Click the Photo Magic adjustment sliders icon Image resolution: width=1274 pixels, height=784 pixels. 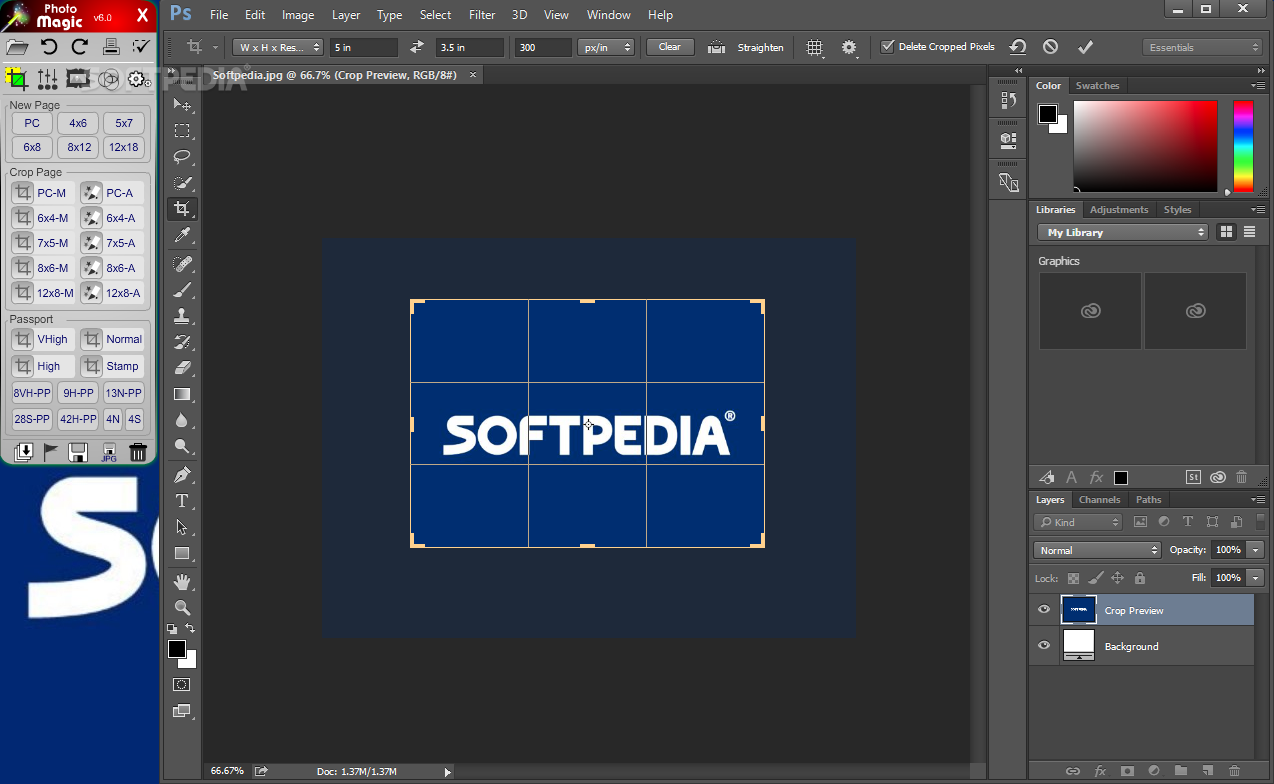(47, 78)
